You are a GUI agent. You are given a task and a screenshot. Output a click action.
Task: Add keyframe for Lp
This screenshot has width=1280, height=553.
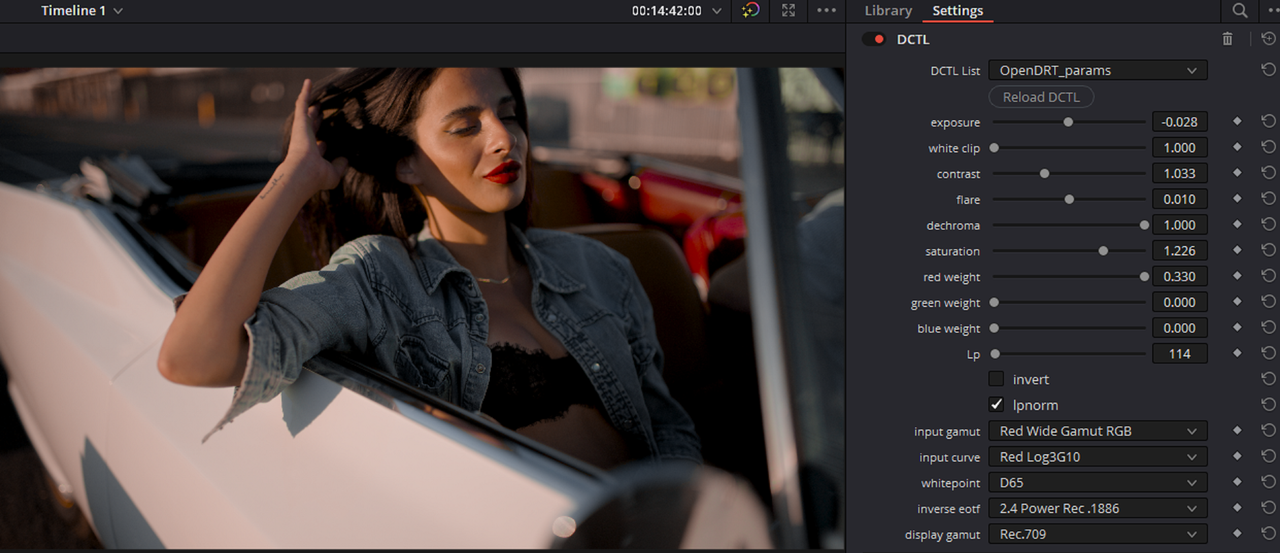[1237, 353]
